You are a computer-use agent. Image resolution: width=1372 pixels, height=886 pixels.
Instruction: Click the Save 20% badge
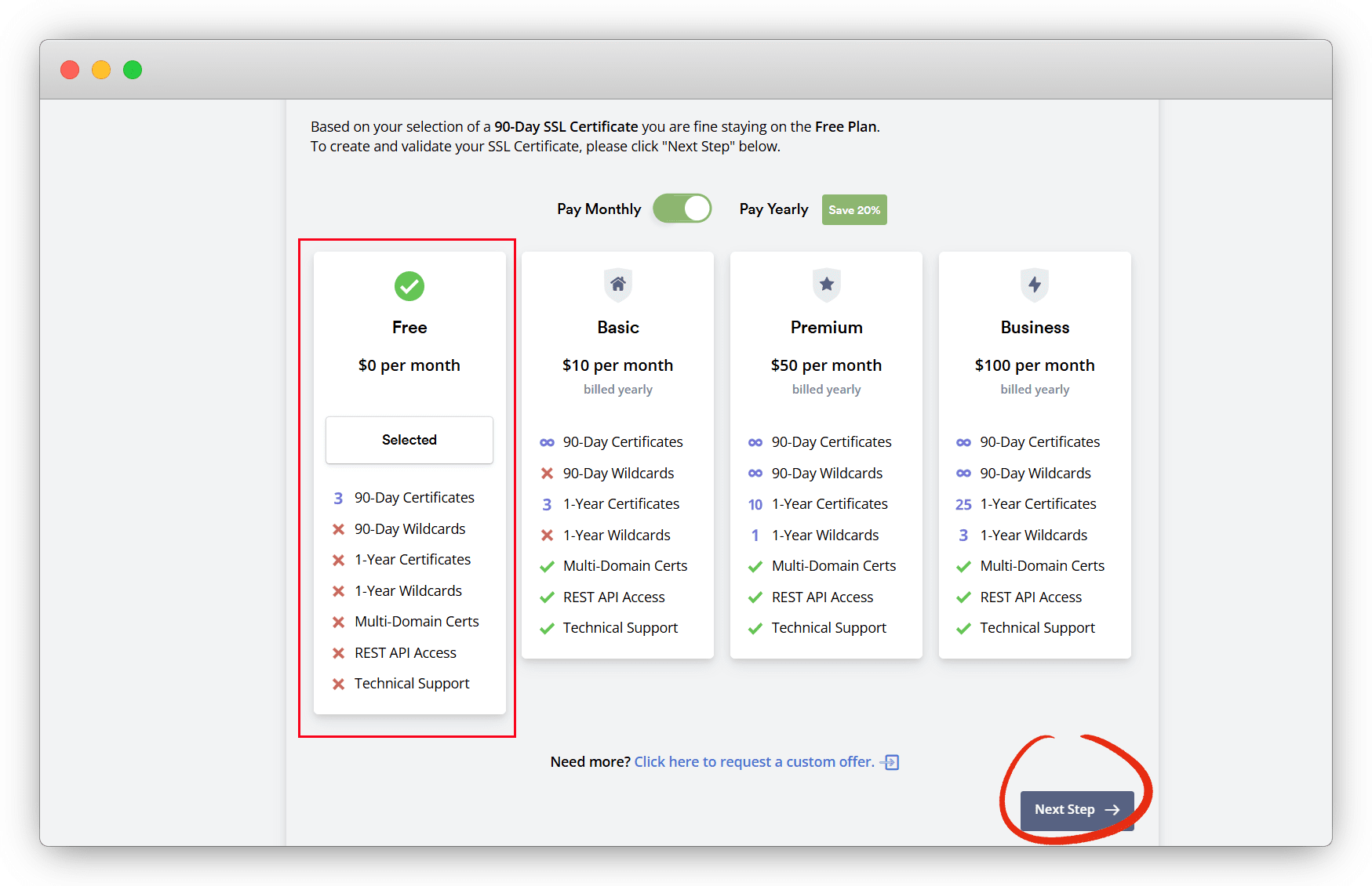pos(854,210)
